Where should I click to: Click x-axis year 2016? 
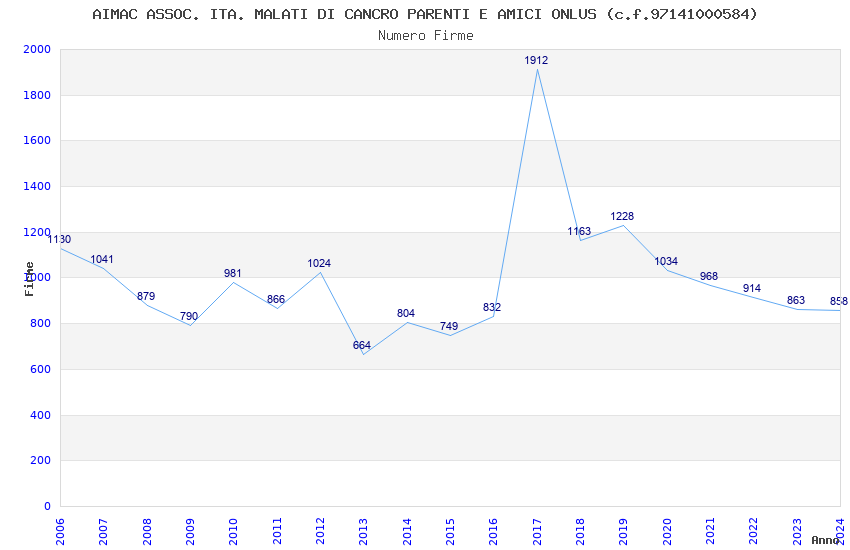point(493,531)
